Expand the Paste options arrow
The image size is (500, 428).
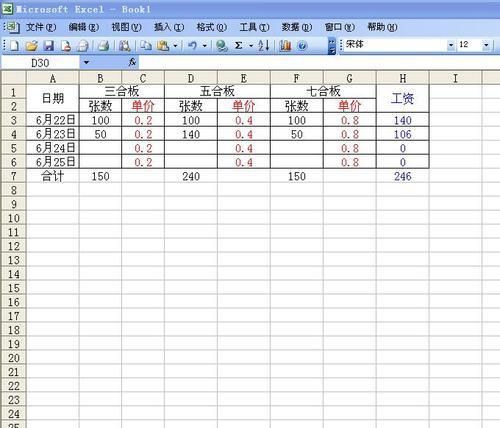[x=175, y=46]
